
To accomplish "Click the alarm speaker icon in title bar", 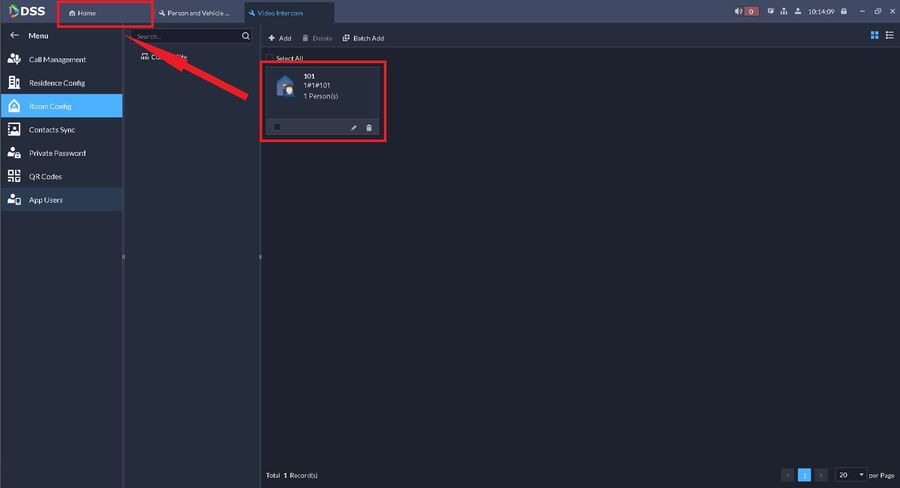I will [x=738, y=11].
